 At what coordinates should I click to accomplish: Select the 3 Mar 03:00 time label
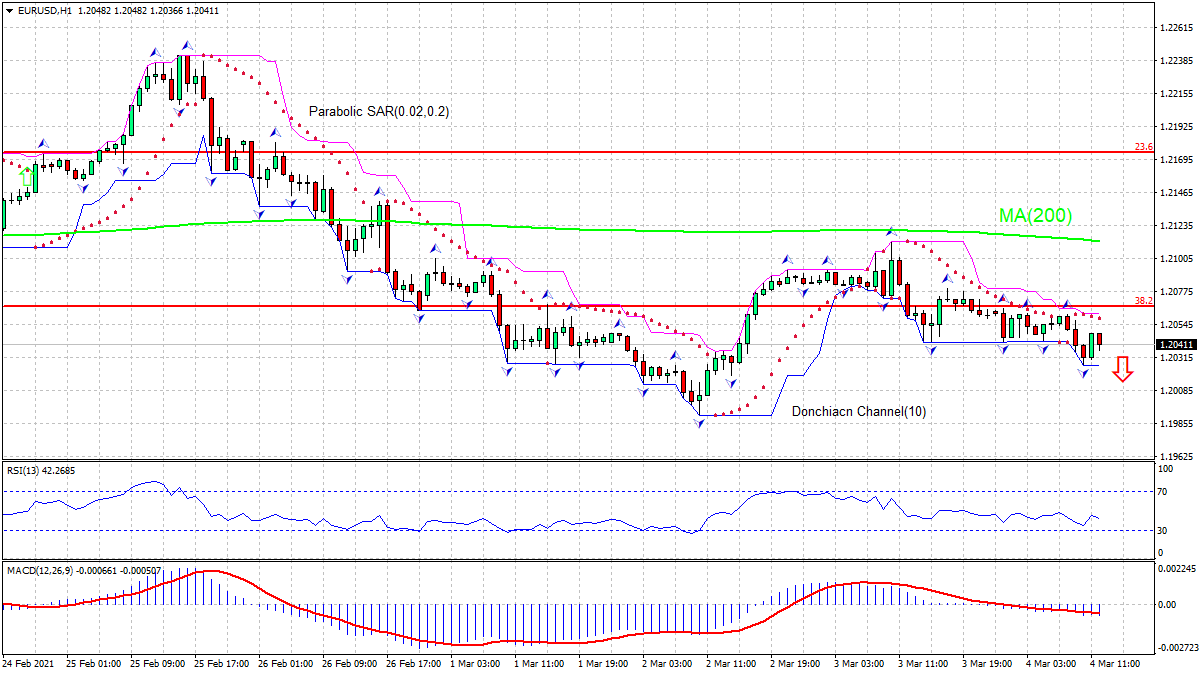861,663
